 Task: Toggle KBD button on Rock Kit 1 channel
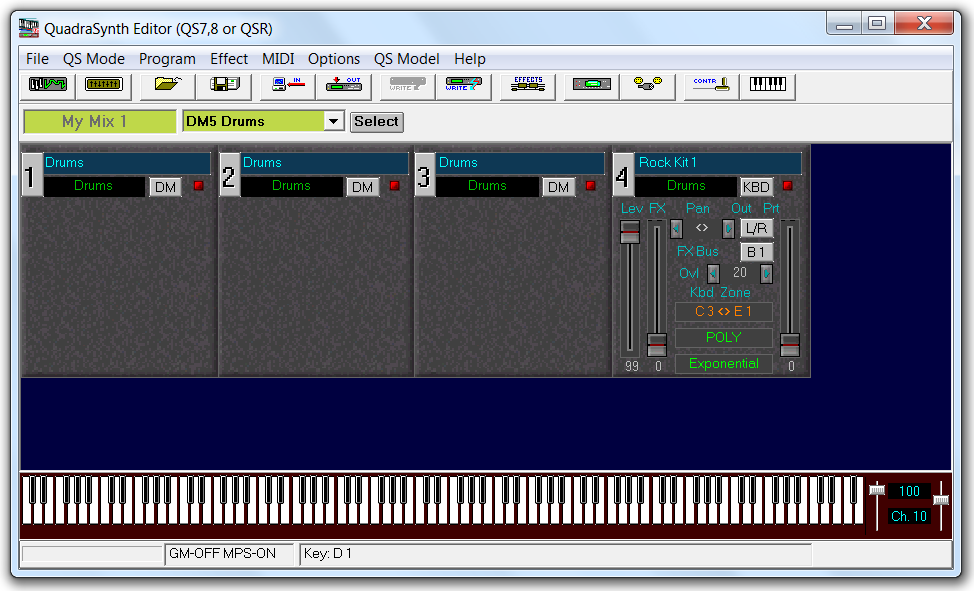pos(756,187)
